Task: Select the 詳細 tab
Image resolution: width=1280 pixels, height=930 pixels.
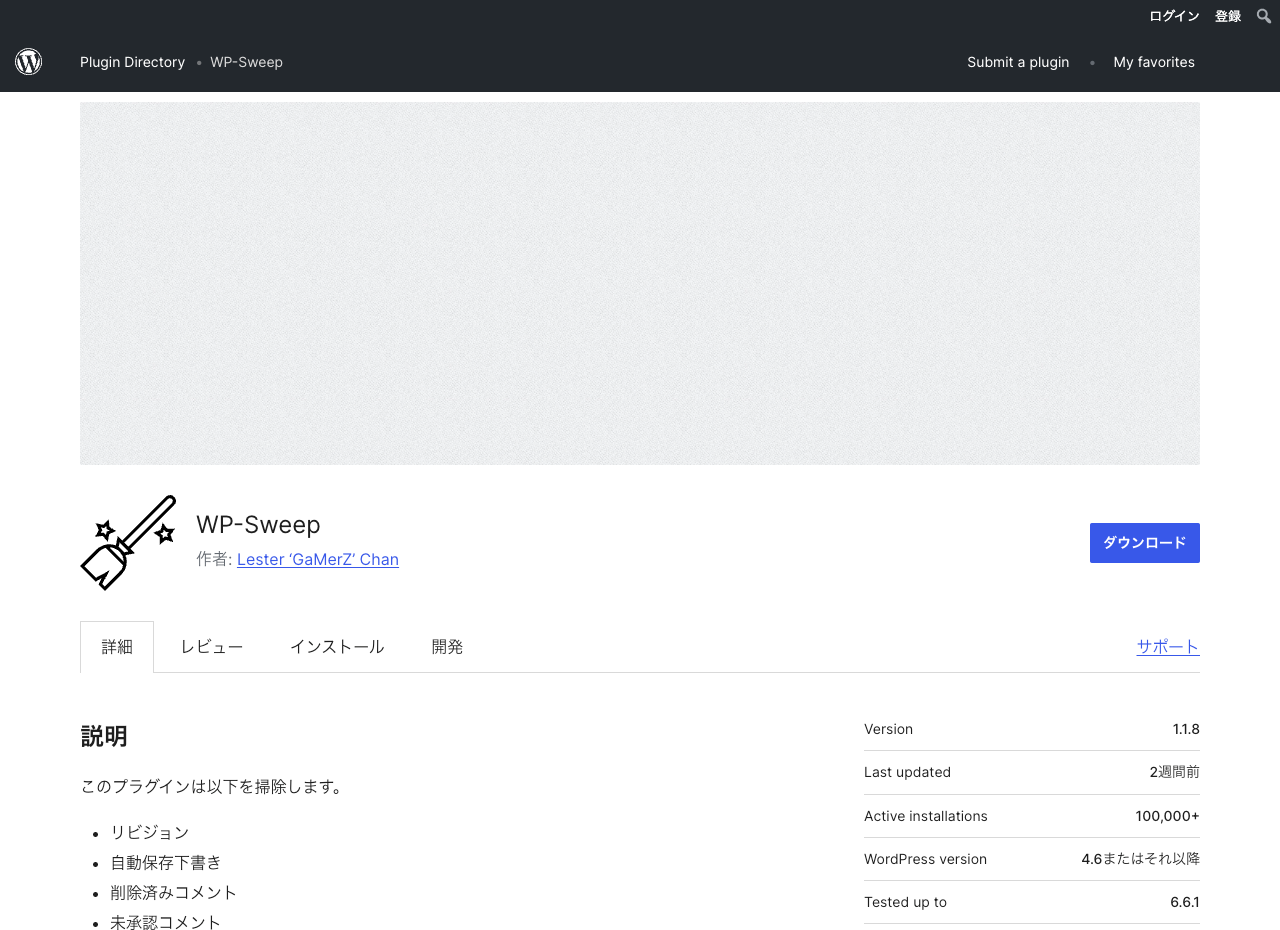Action: click(x=117, y=647)
